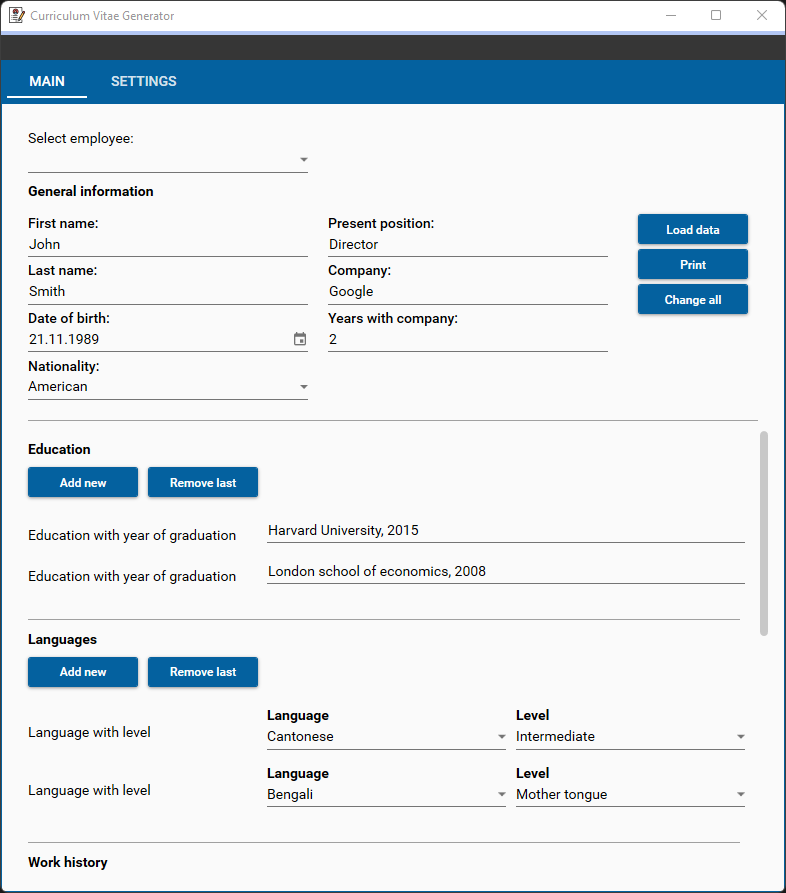Click the Work history heading
Image resolution: width=786 pixels, height=893 pixels.
tap(68, 862)
